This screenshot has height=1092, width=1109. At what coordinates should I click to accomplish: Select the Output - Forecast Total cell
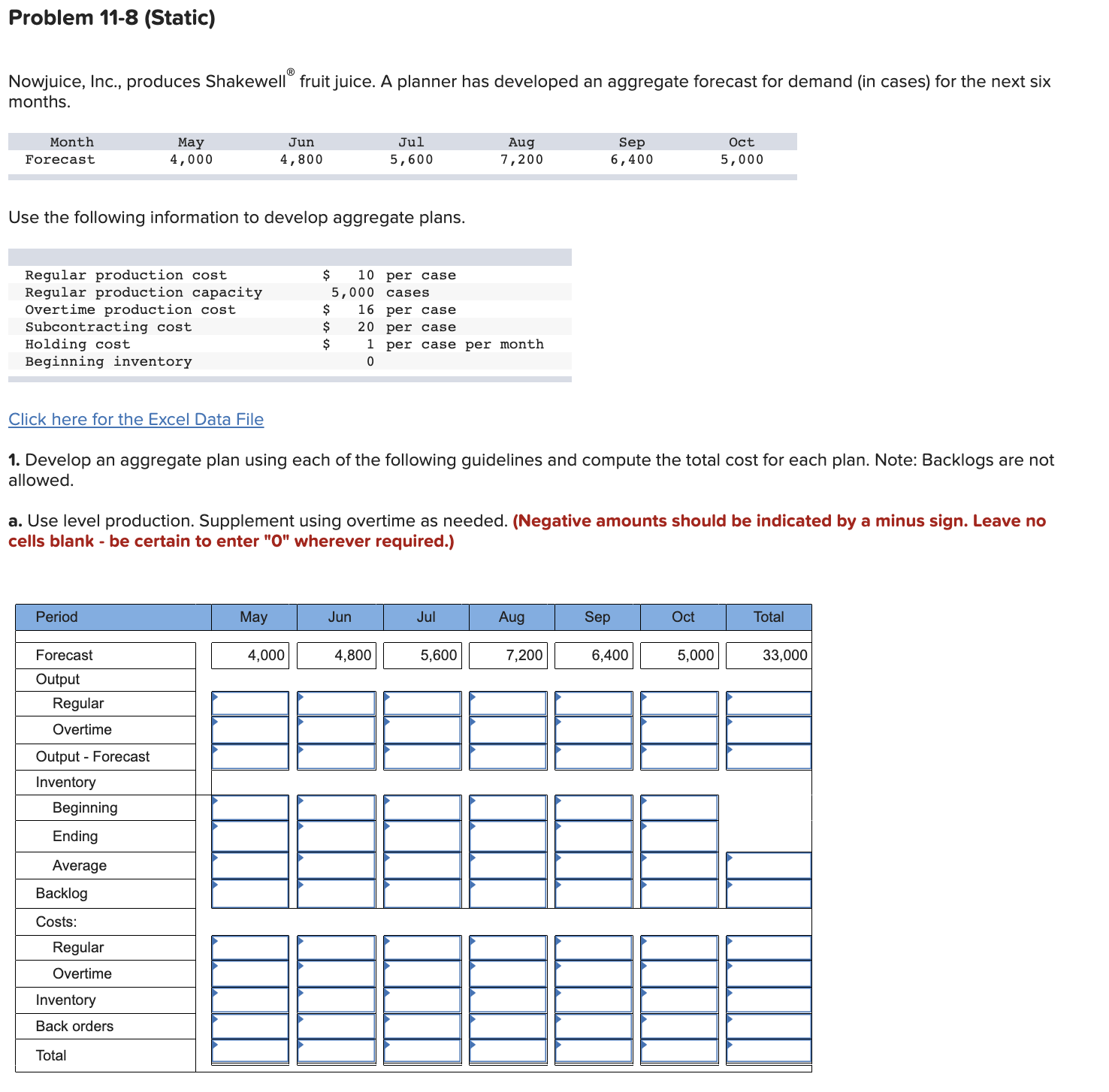coord(769,756)
